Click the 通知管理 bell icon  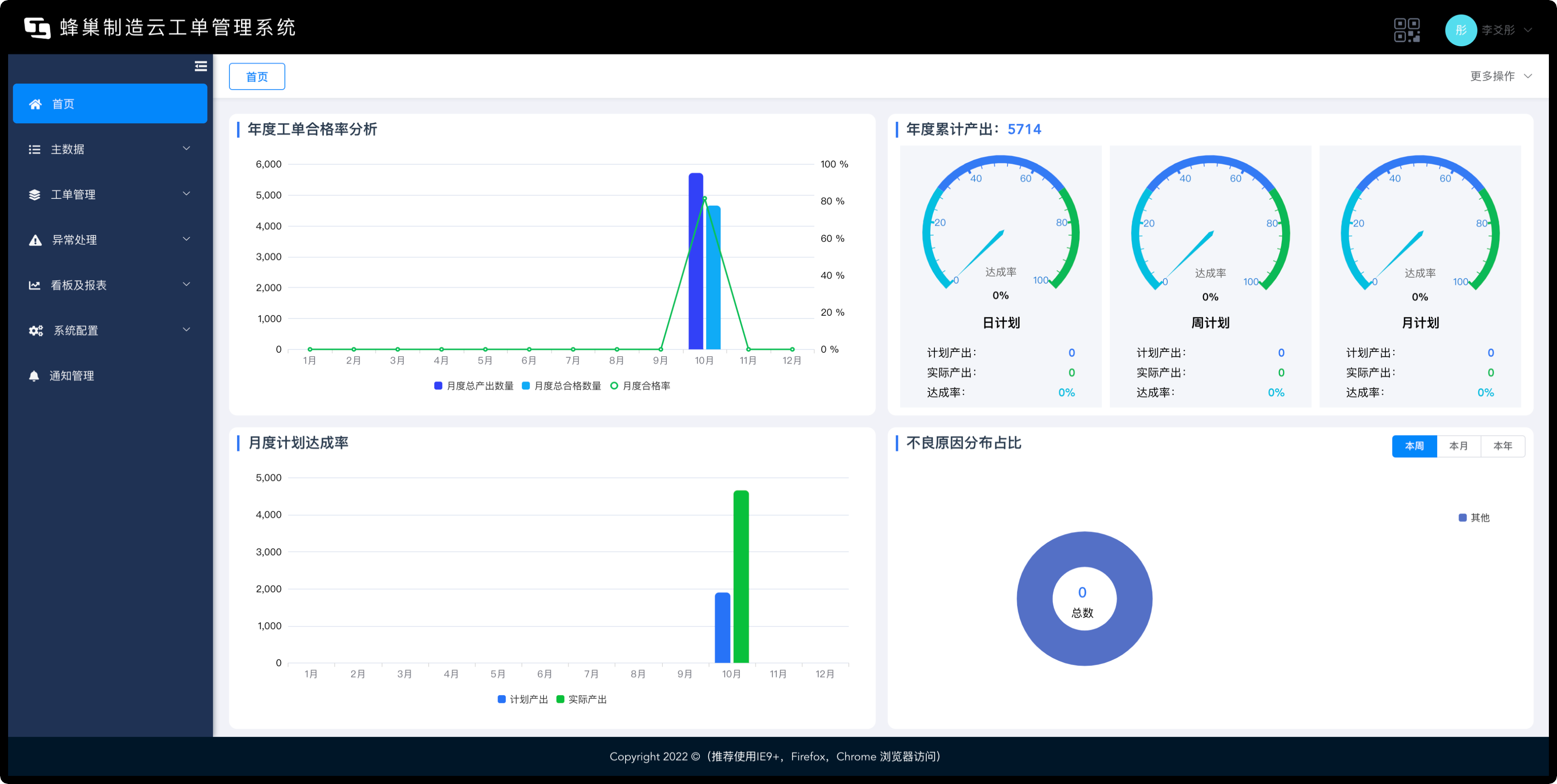pos(35,376)
